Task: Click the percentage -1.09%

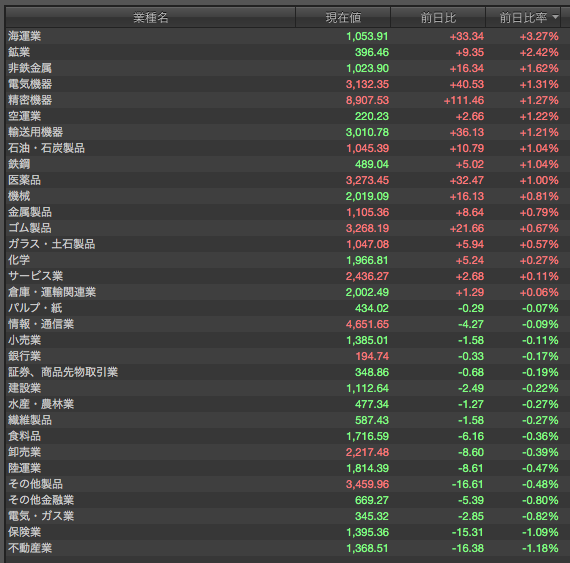Action: (540, 532)
